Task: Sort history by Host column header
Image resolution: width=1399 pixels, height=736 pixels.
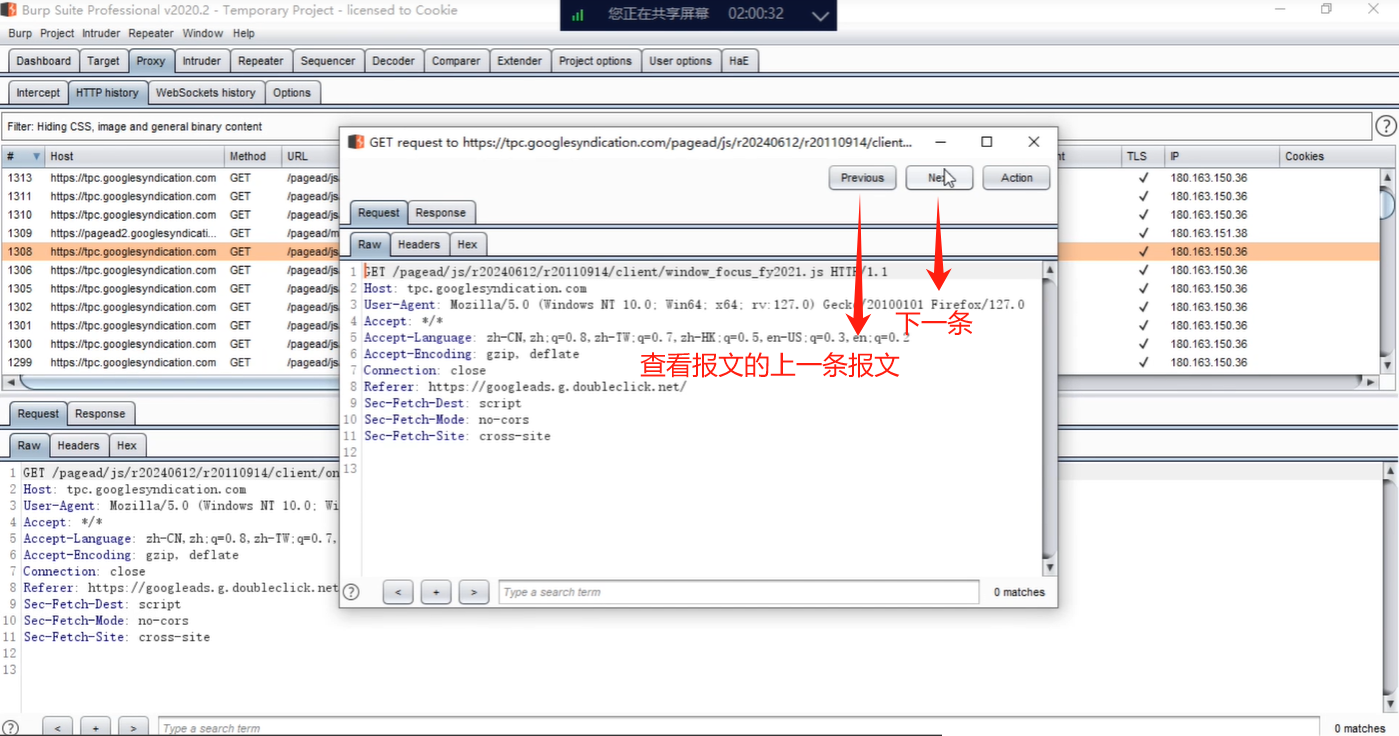Action: [135, 156]
